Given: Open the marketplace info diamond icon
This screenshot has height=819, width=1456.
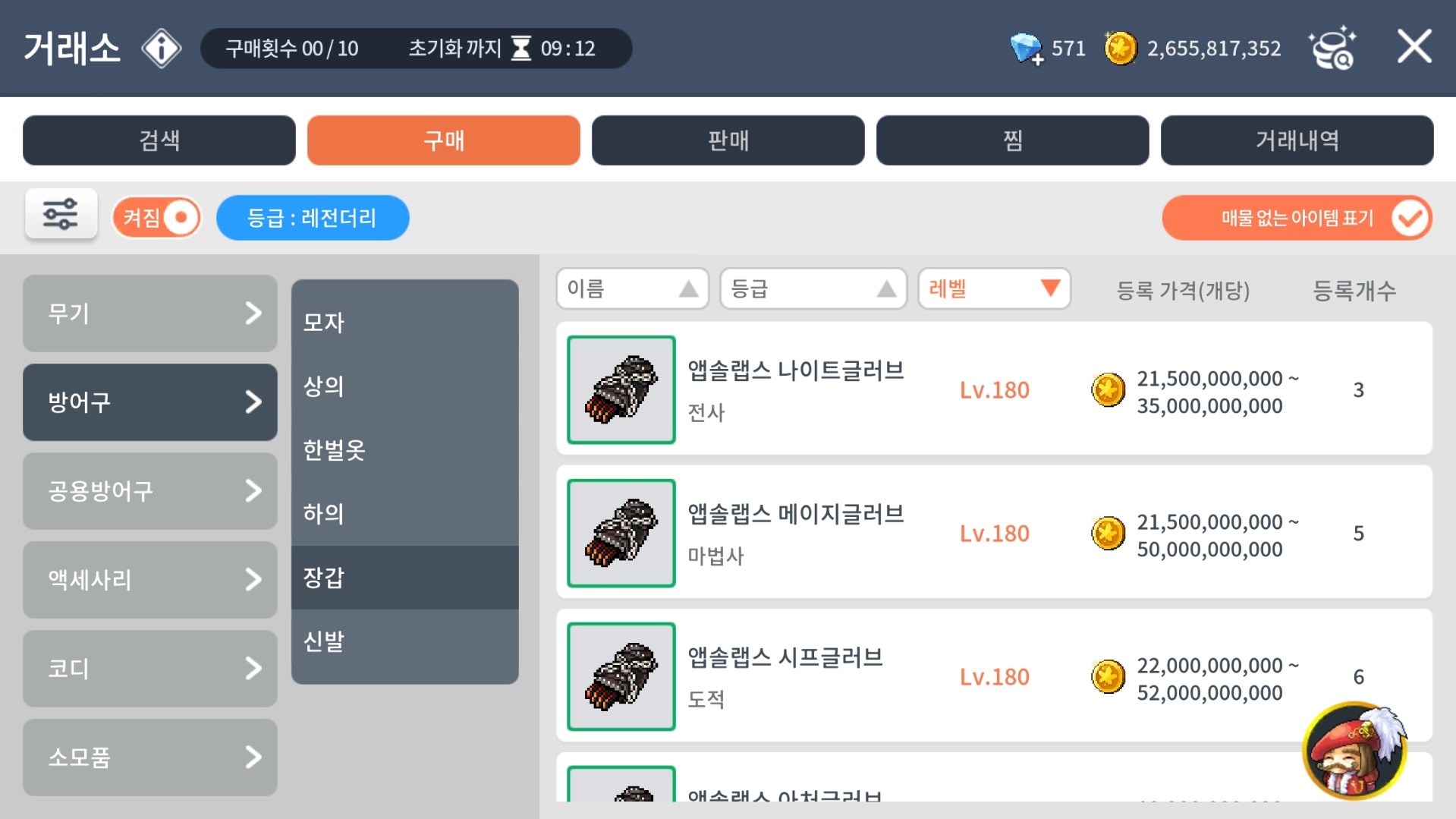Looking at the screenshot, I should tap(162, 49).
